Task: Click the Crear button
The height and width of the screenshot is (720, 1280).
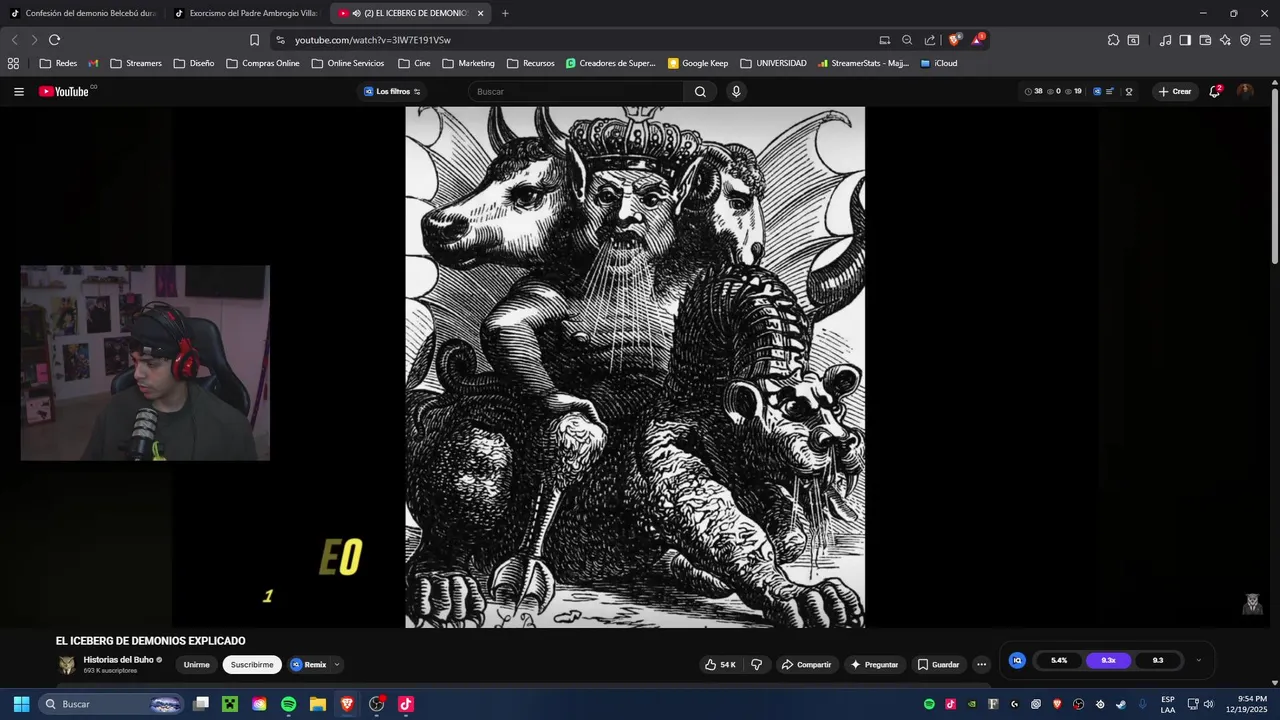Action: [x=1175, y=91]
